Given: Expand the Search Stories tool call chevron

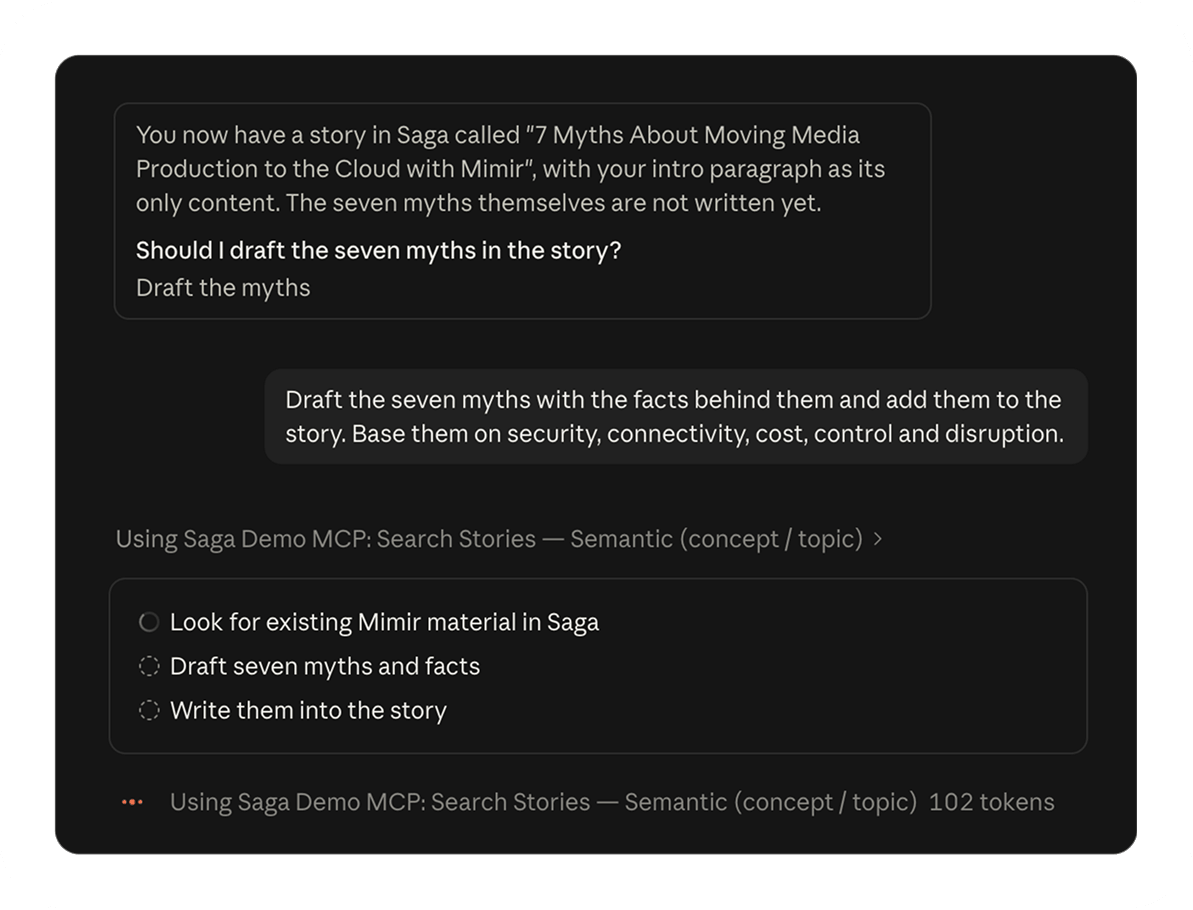Looking at the screenshot, I should (878, 539).
